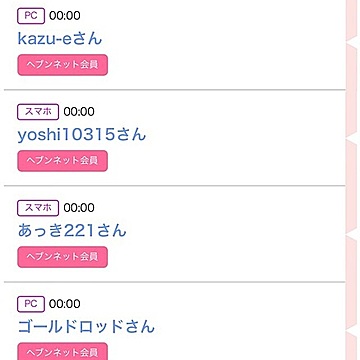Click the PC badge above kazu-eさん
This screenshot has height=360, width=360.
point(31,16)
